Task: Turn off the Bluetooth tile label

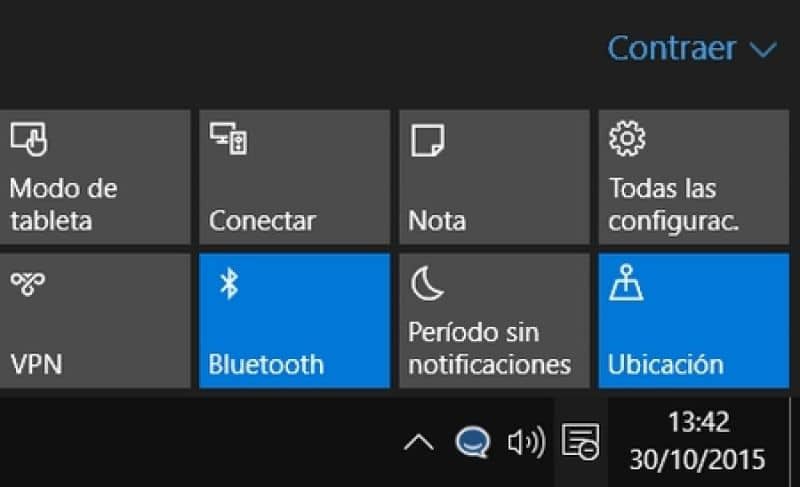Action: (x=266, y=364)
